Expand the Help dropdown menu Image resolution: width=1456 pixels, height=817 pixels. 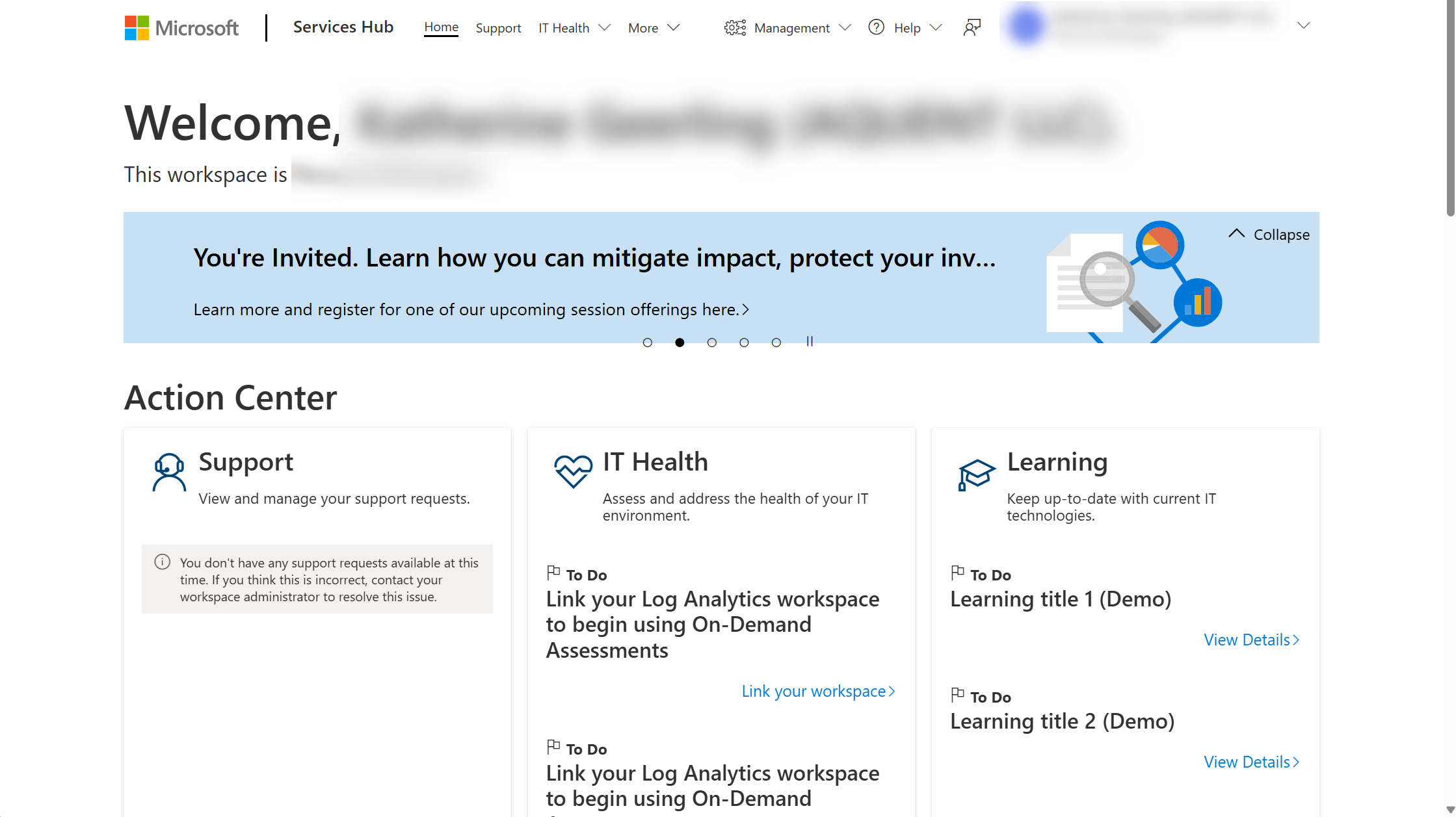pos(905,27)
